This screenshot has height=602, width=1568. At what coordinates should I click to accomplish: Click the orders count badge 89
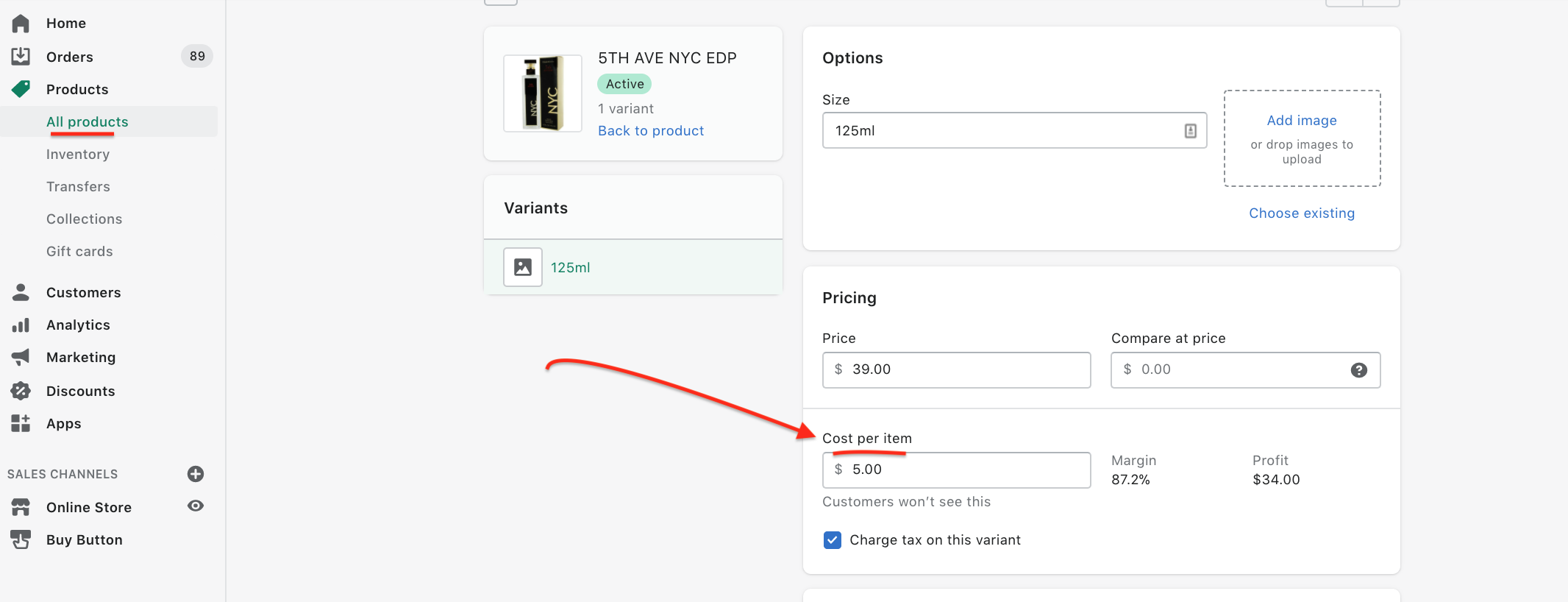(x=197, y=56)
